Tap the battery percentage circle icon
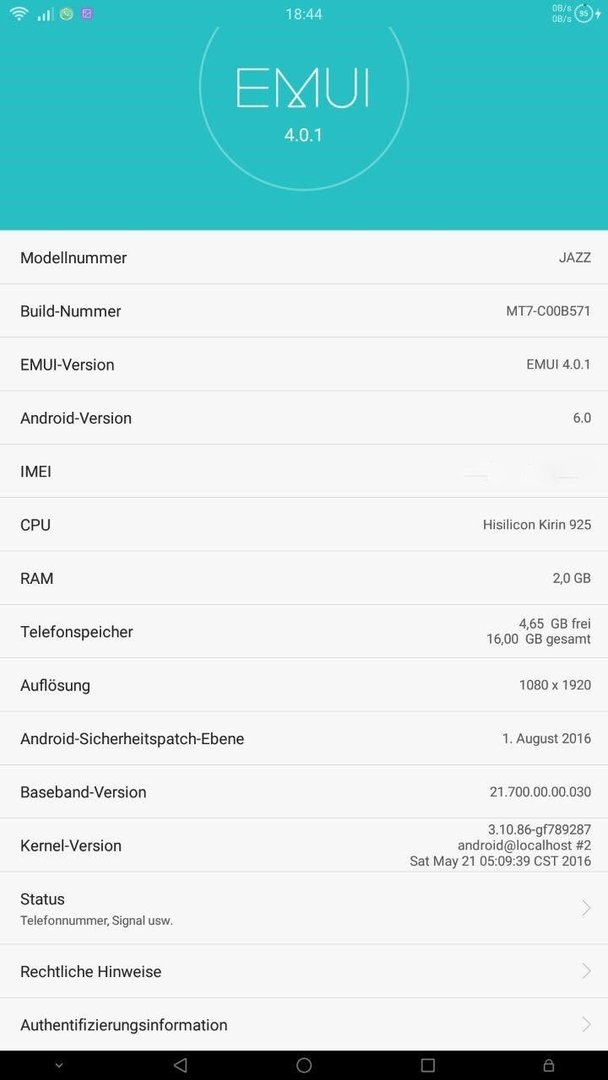 coord(584,13)
